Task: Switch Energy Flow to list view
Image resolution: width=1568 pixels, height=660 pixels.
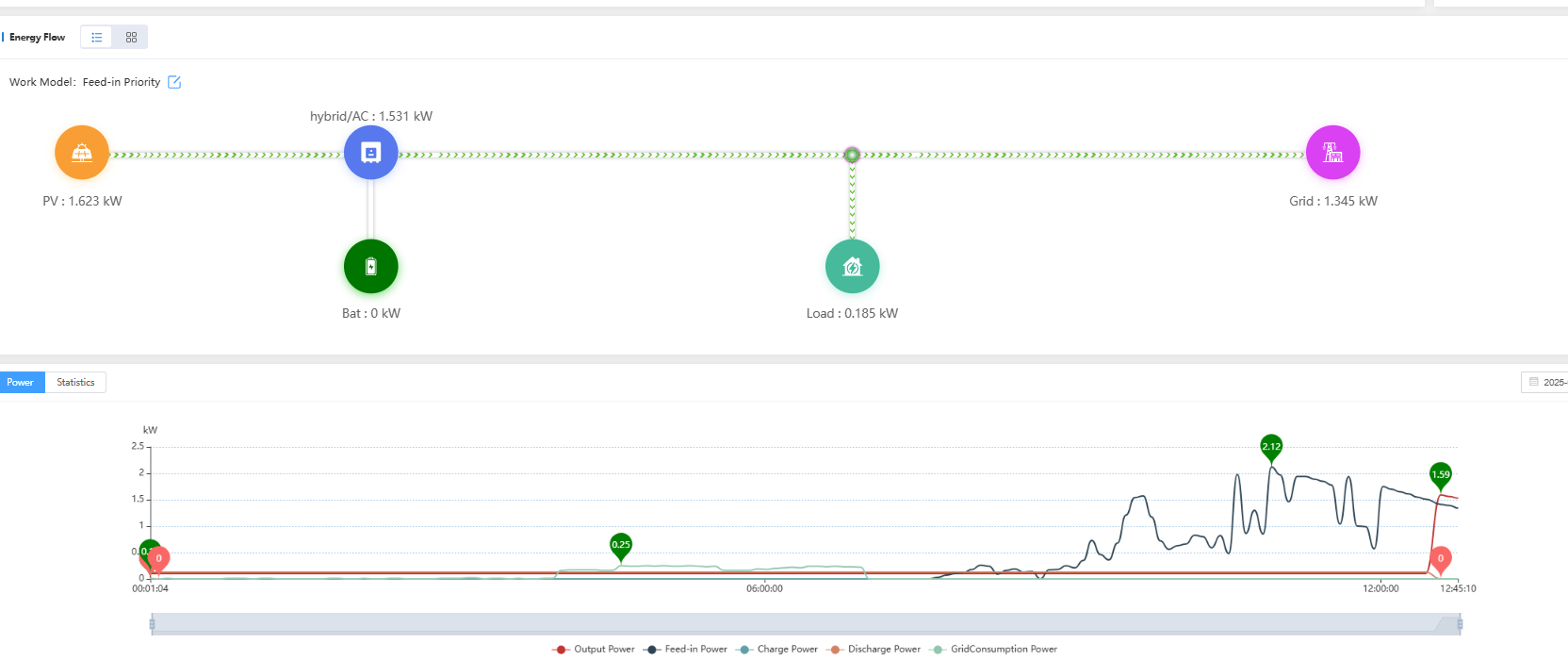Action: point(97,38)
